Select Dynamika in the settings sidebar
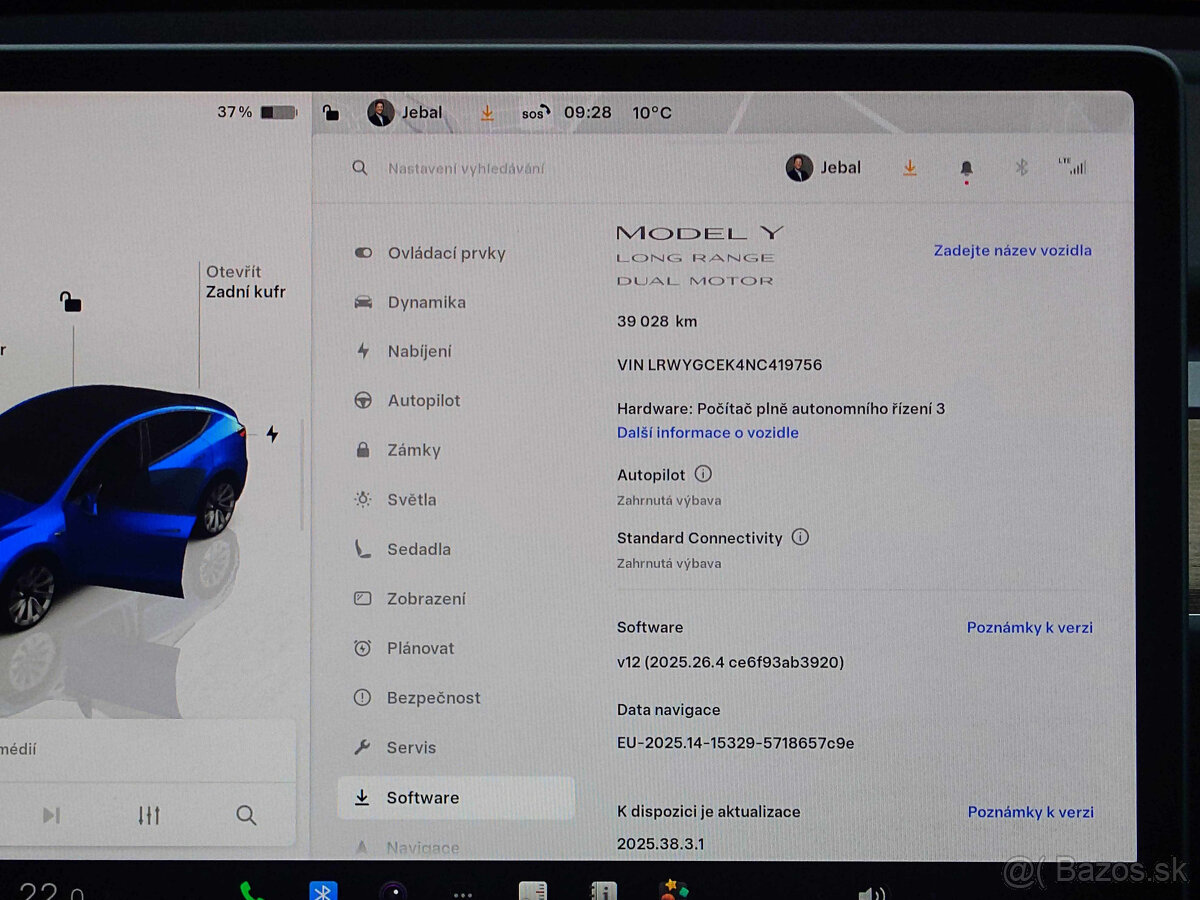Image resolution: width=1200 pixels, height=900 pixels. pyautogui.click(x=425, y=302)
